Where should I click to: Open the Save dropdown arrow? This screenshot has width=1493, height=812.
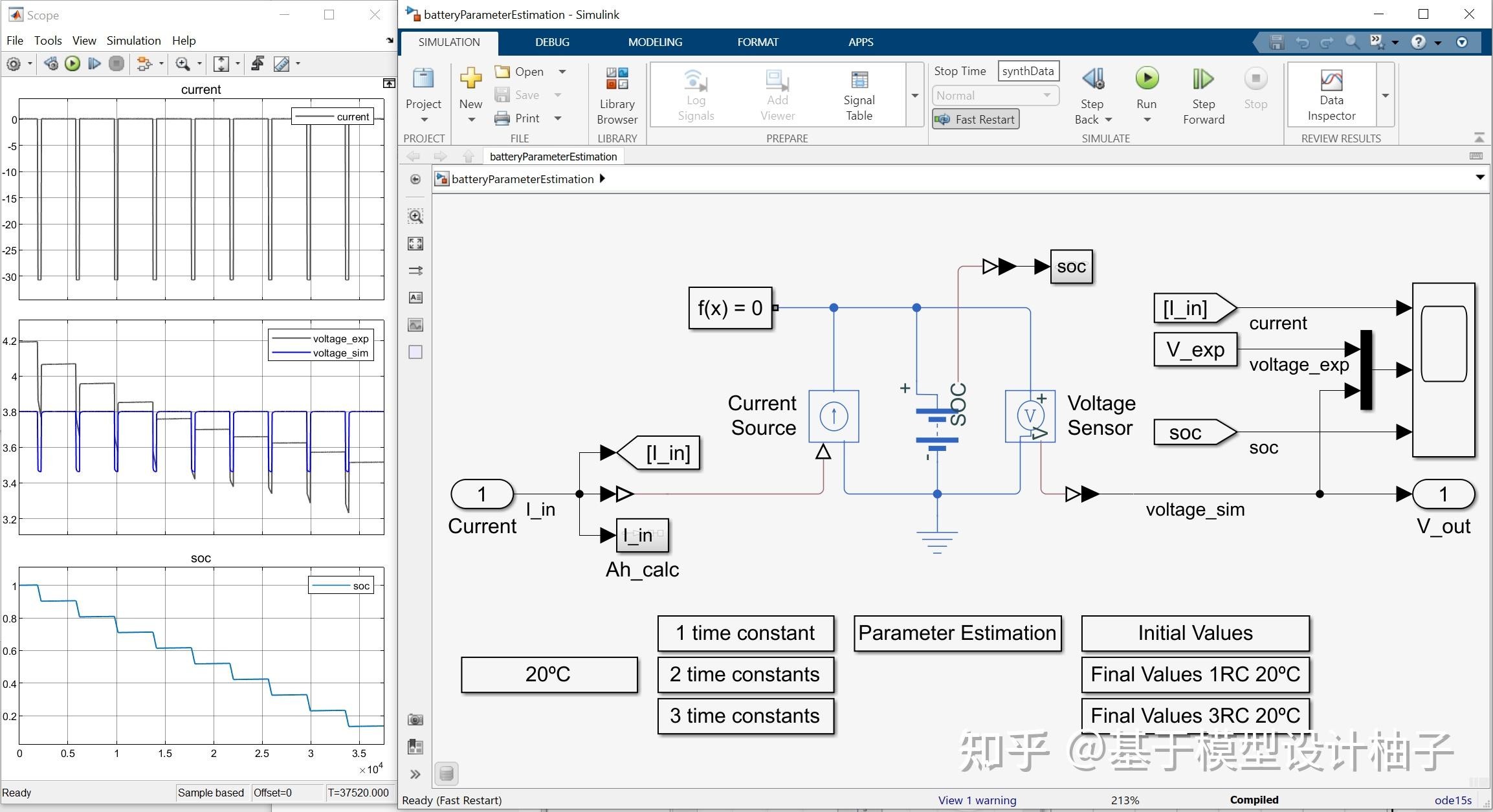[x=557, y=94]
